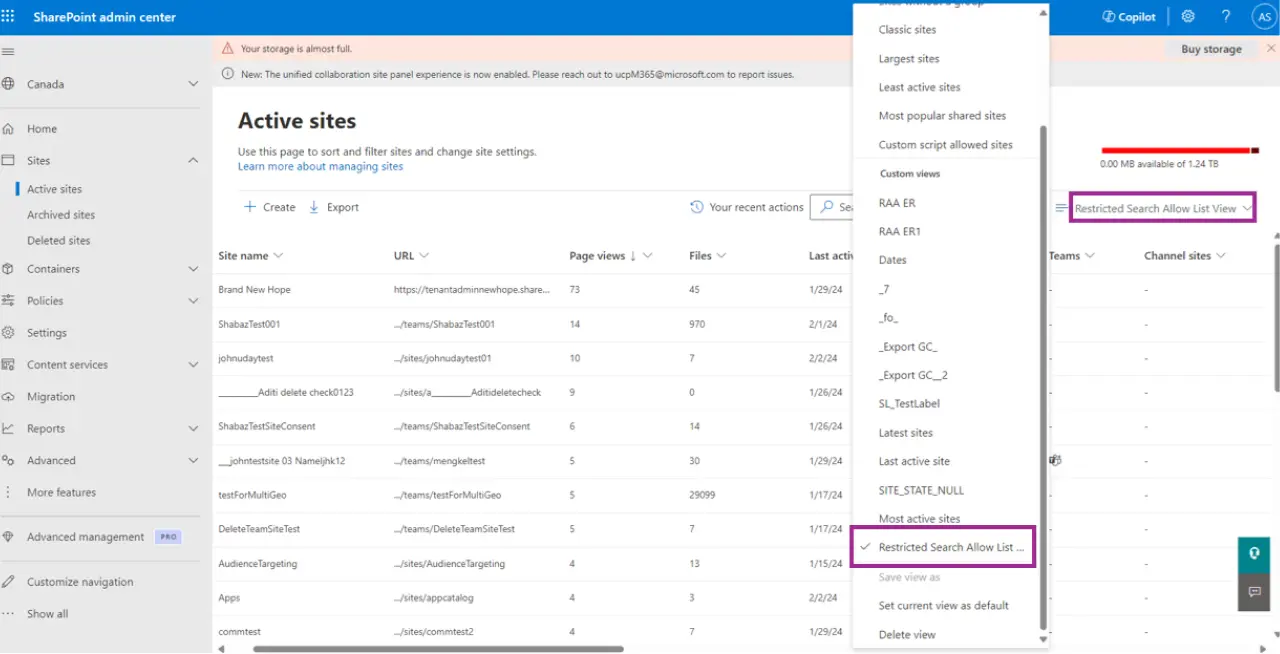Collapse the navigation hamburger menu
This screenshot has width=1280, height=654.
pyautogui.click(x=8, y=52)
